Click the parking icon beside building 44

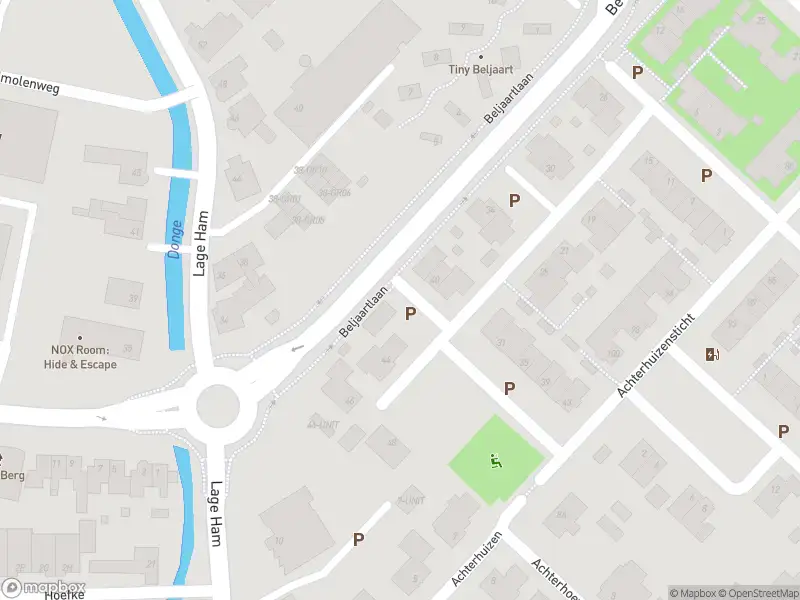(410, 314)
